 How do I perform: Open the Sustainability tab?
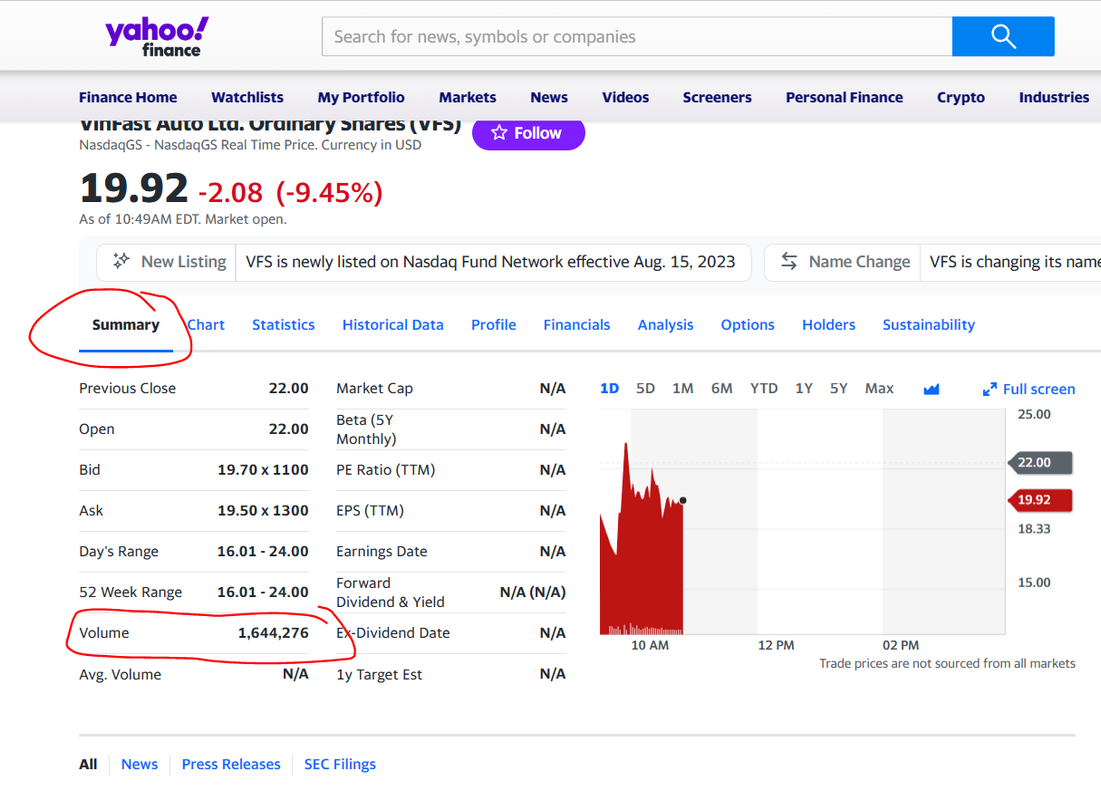coord(928,325)
